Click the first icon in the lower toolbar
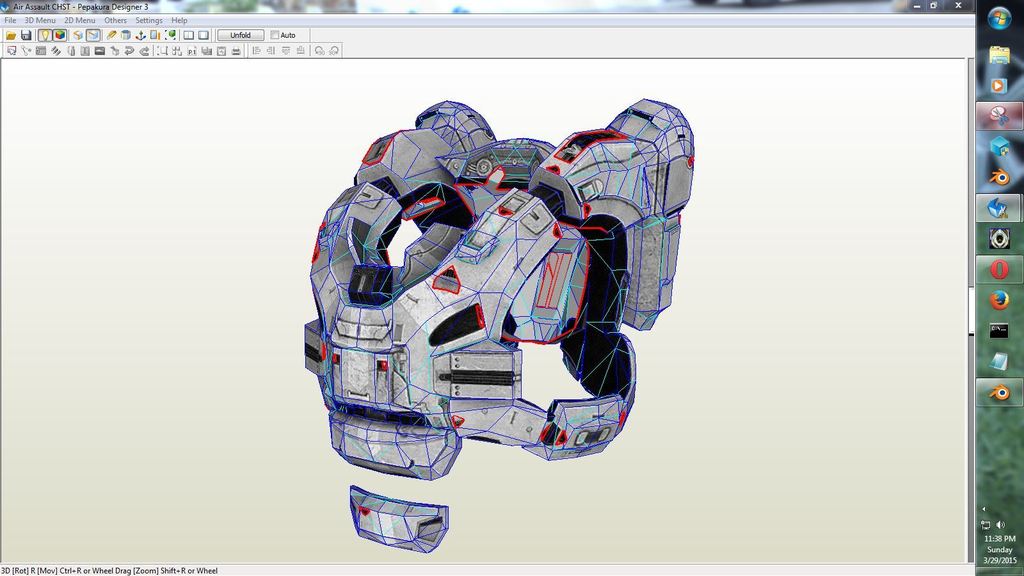This screenshot has height=576, width=1024. 12,51
